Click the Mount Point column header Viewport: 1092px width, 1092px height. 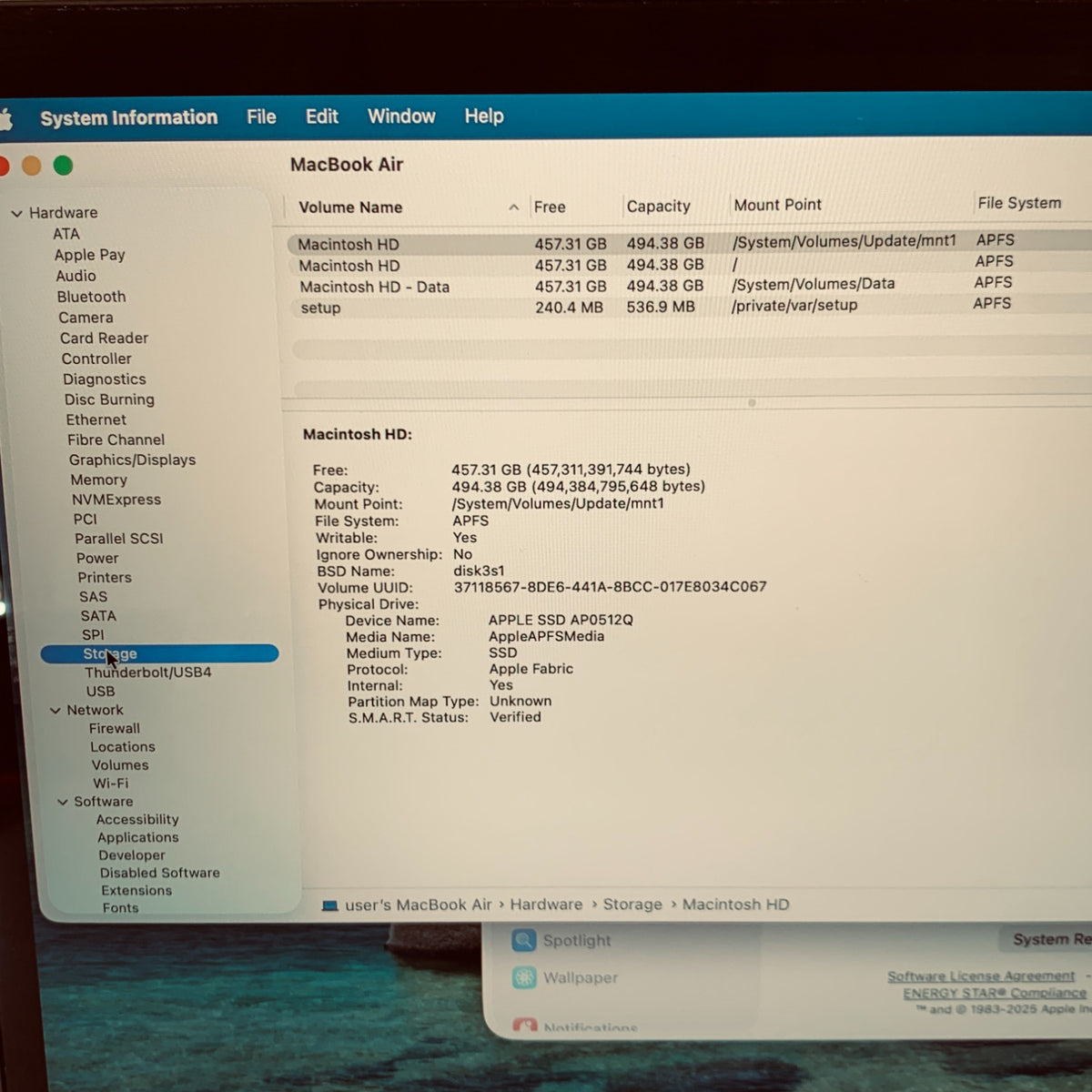(x=777, y=205)
